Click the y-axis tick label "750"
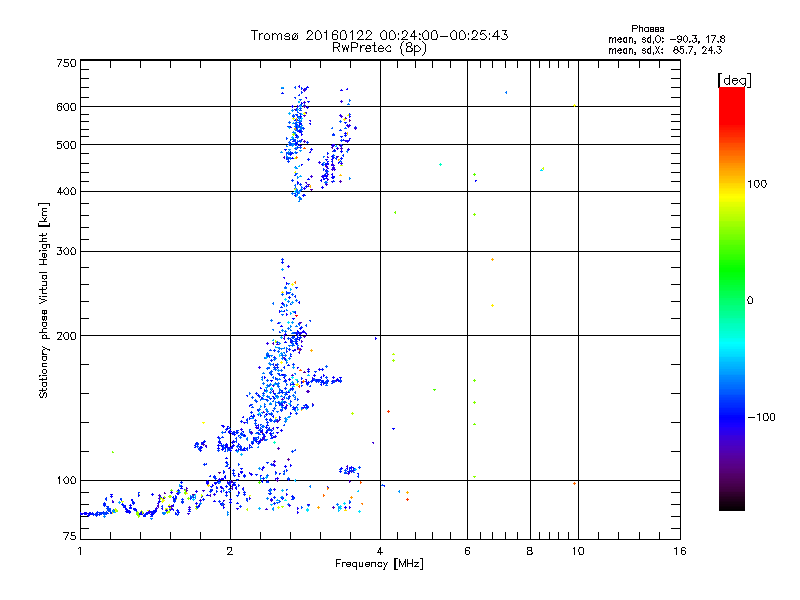This screenshot has width=800, height=600. pyautogui.click(x=66, y=64)
